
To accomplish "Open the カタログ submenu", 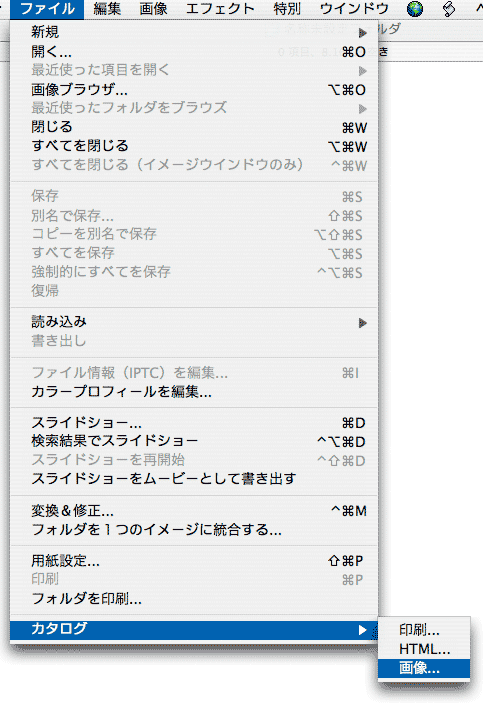I will tap(194, 630).
